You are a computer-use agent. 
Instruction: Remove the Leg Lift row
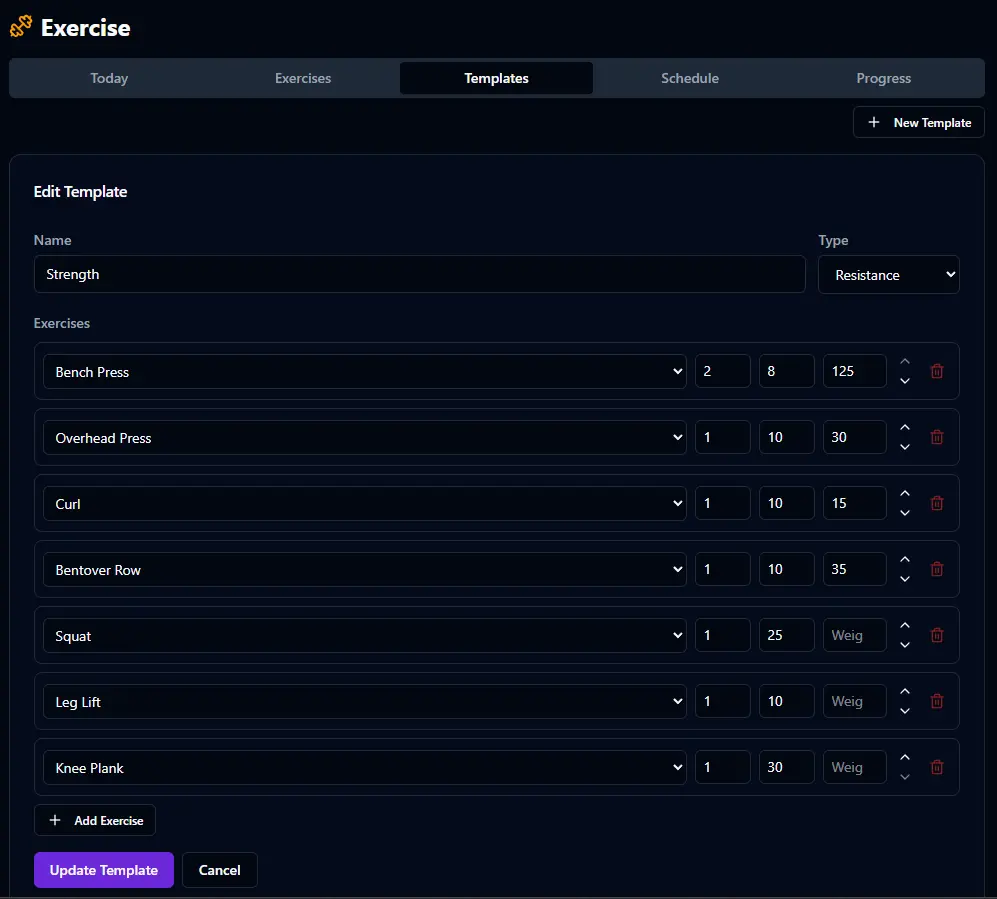pyautogui.click(x=936, y=701)
